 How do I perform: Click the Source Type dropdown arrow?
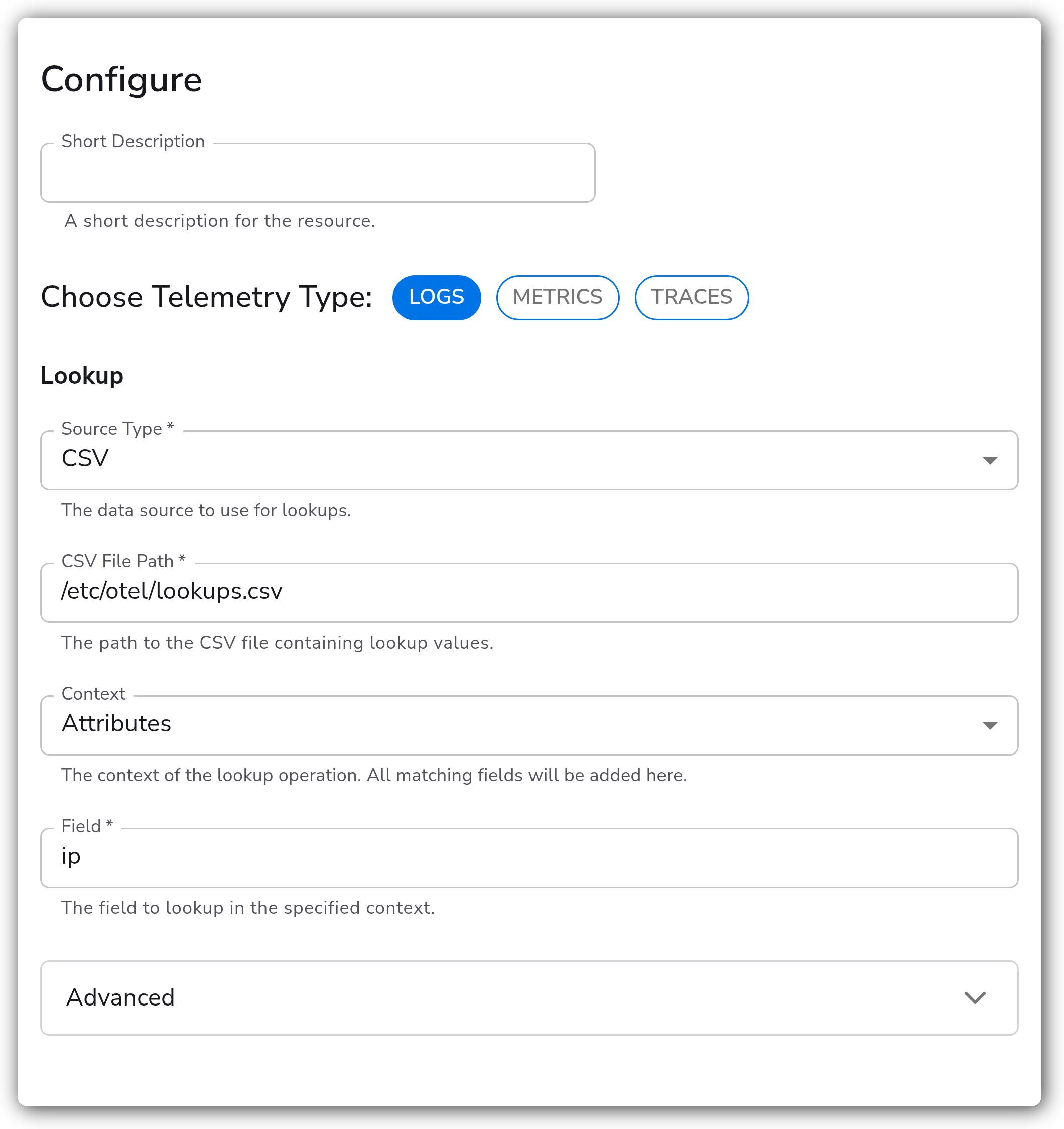(990, 460)
